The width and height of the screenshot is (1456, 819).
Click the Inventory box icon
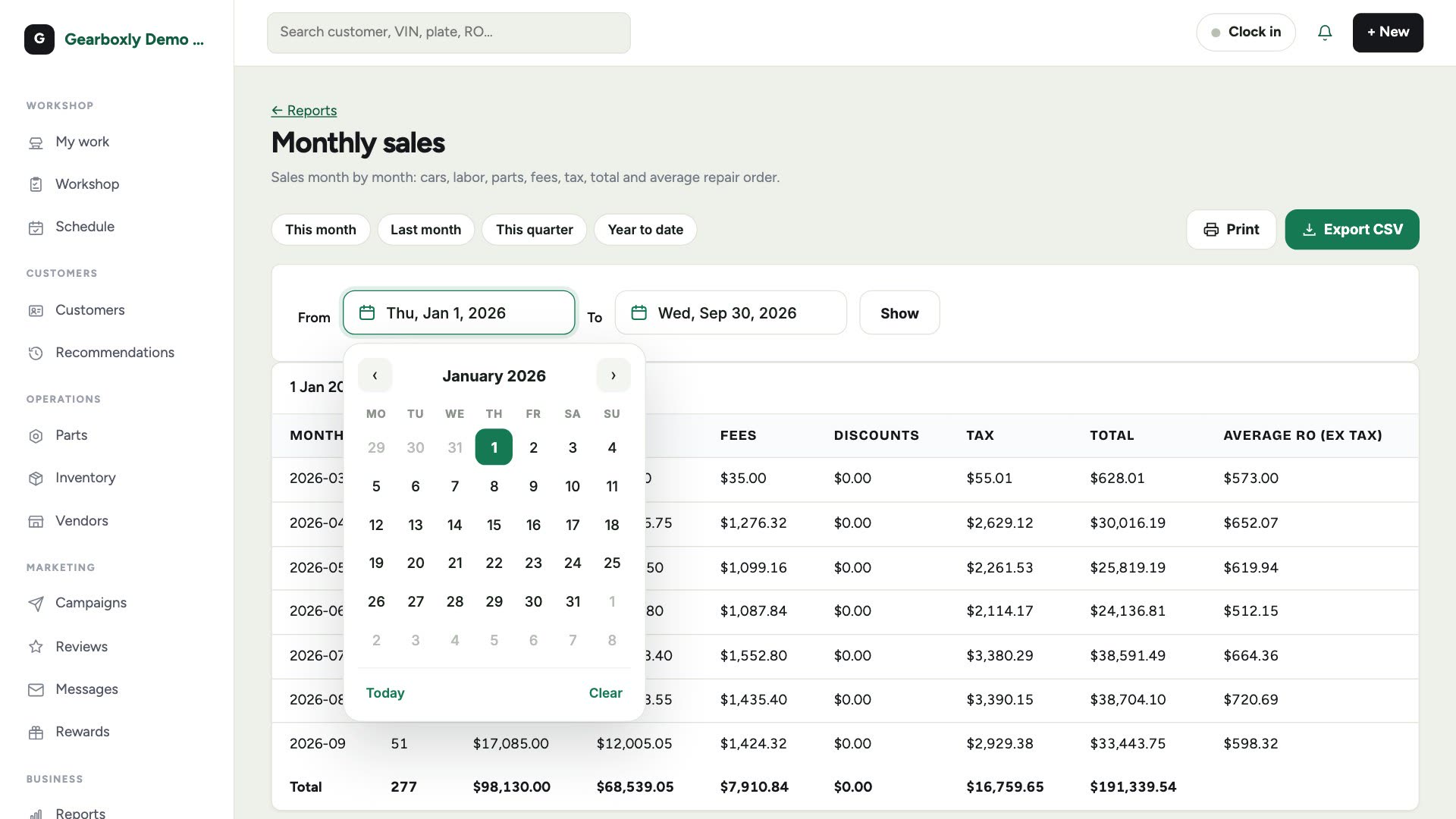(36, 479)
